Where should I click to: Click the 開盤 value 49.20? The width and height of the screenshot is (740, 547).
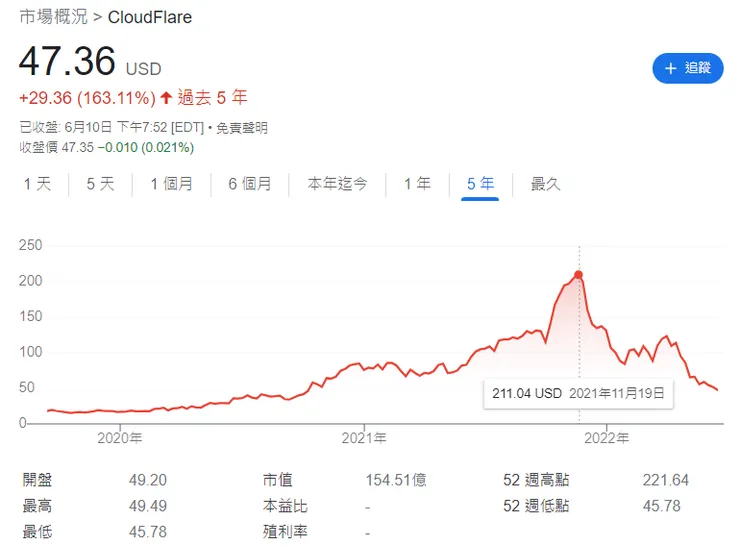pyautogui.click(x=148, y=480)
